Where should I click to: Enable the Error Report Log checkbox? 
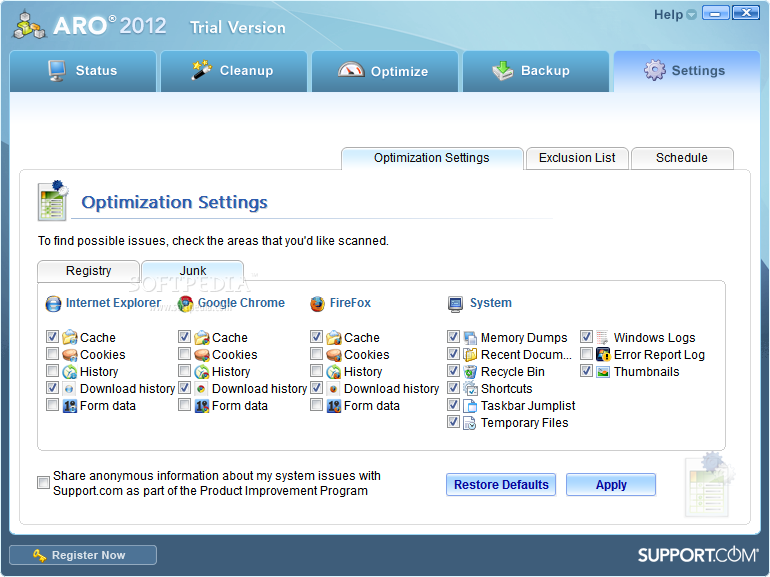tap(586, 354)
